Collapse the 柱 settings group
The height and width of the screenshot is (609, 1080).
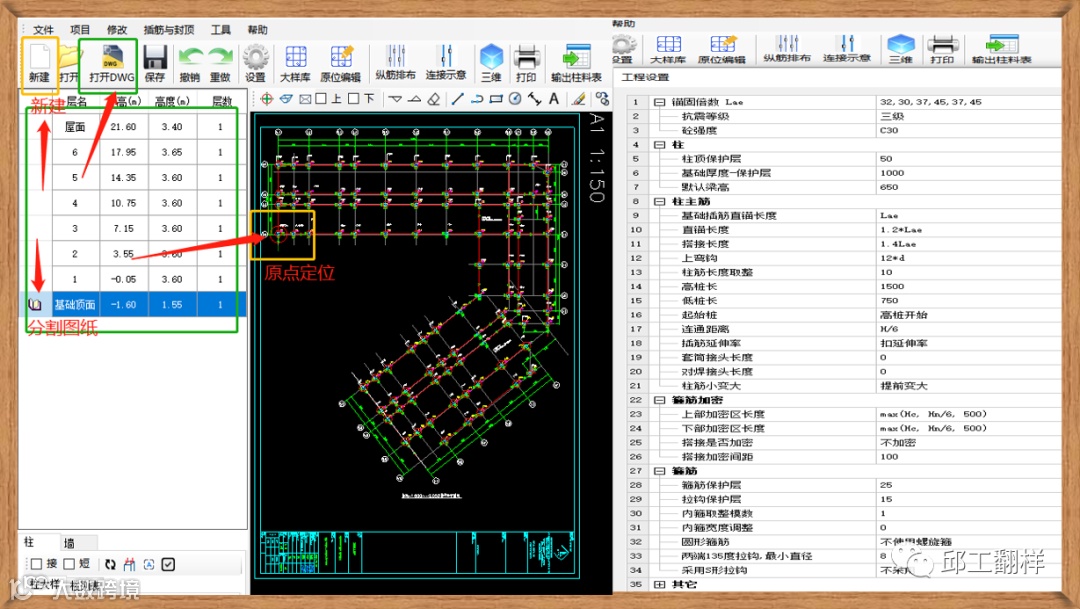[659, 145]
